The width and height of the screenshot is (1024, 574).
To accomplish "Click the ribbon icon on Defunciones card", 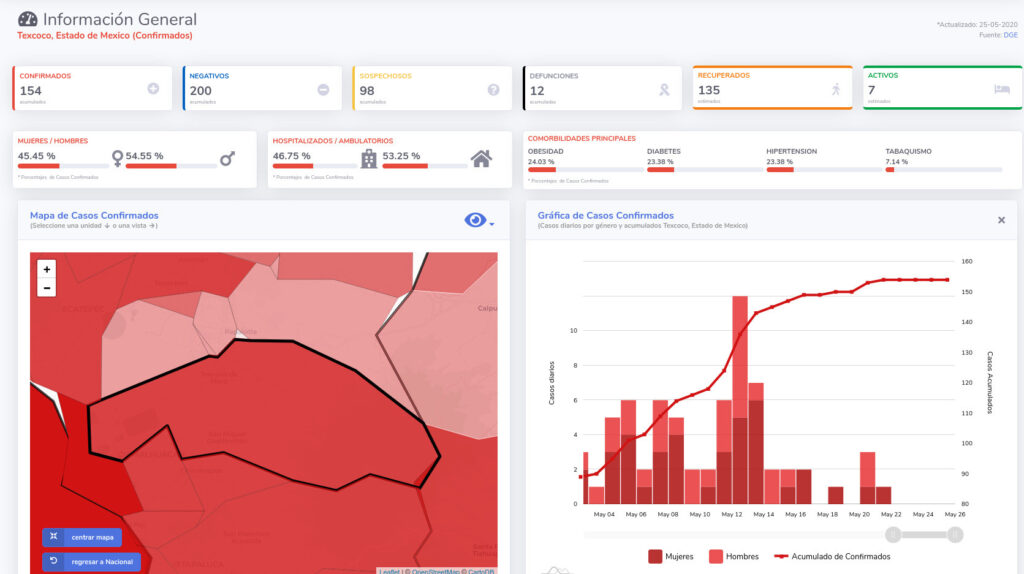I will (663, 90).
